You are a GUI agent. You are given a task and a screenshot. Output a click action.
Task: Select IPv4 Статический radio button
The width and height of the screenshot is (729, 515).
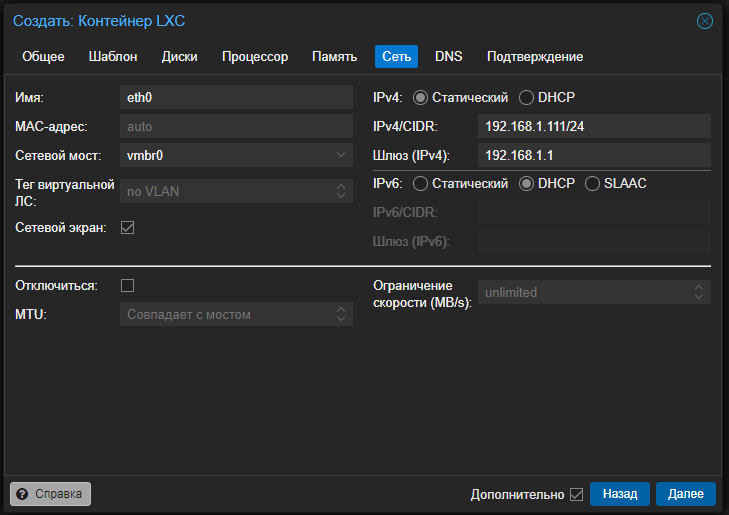pos(420,98)
